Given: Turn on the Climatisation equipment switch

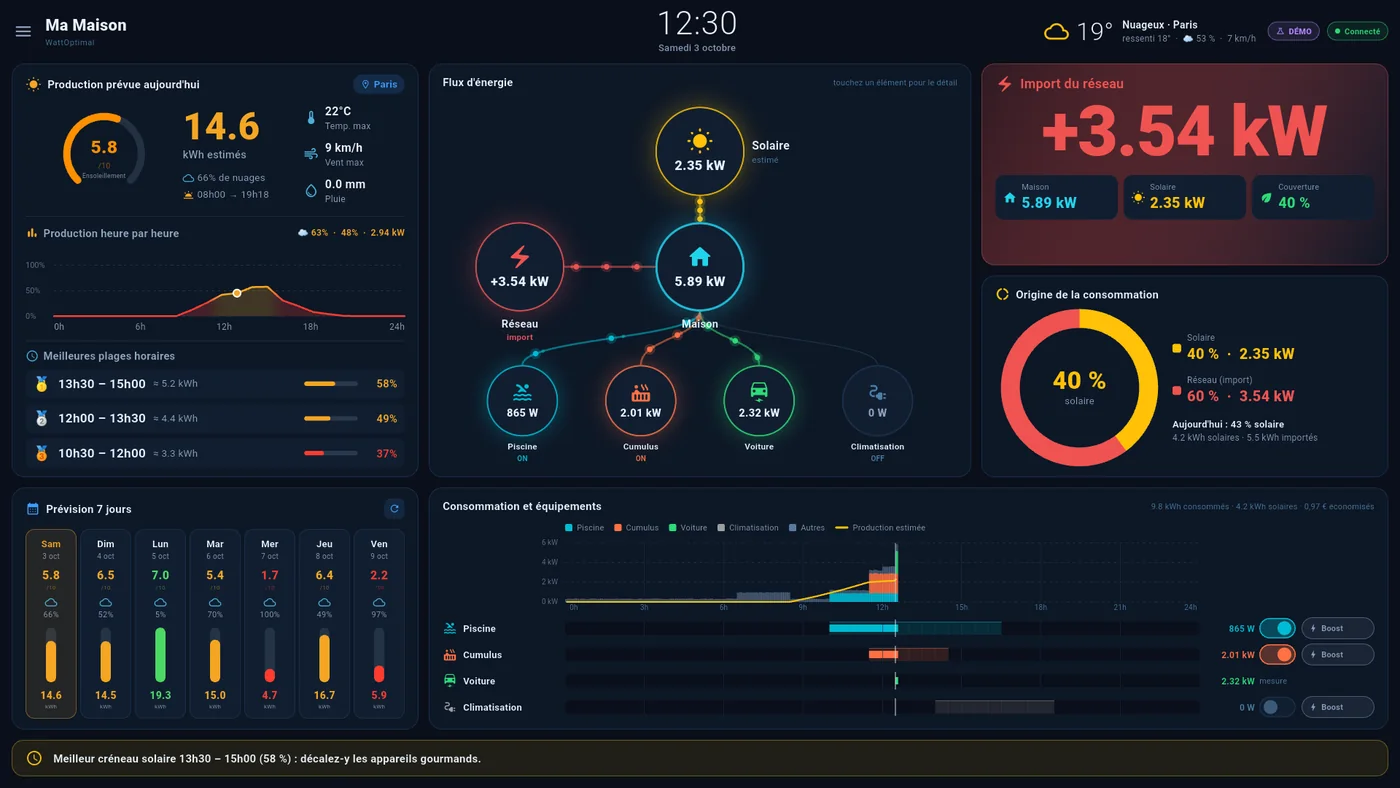Looking at the screenshot, I should click(x=1277, y=707).
